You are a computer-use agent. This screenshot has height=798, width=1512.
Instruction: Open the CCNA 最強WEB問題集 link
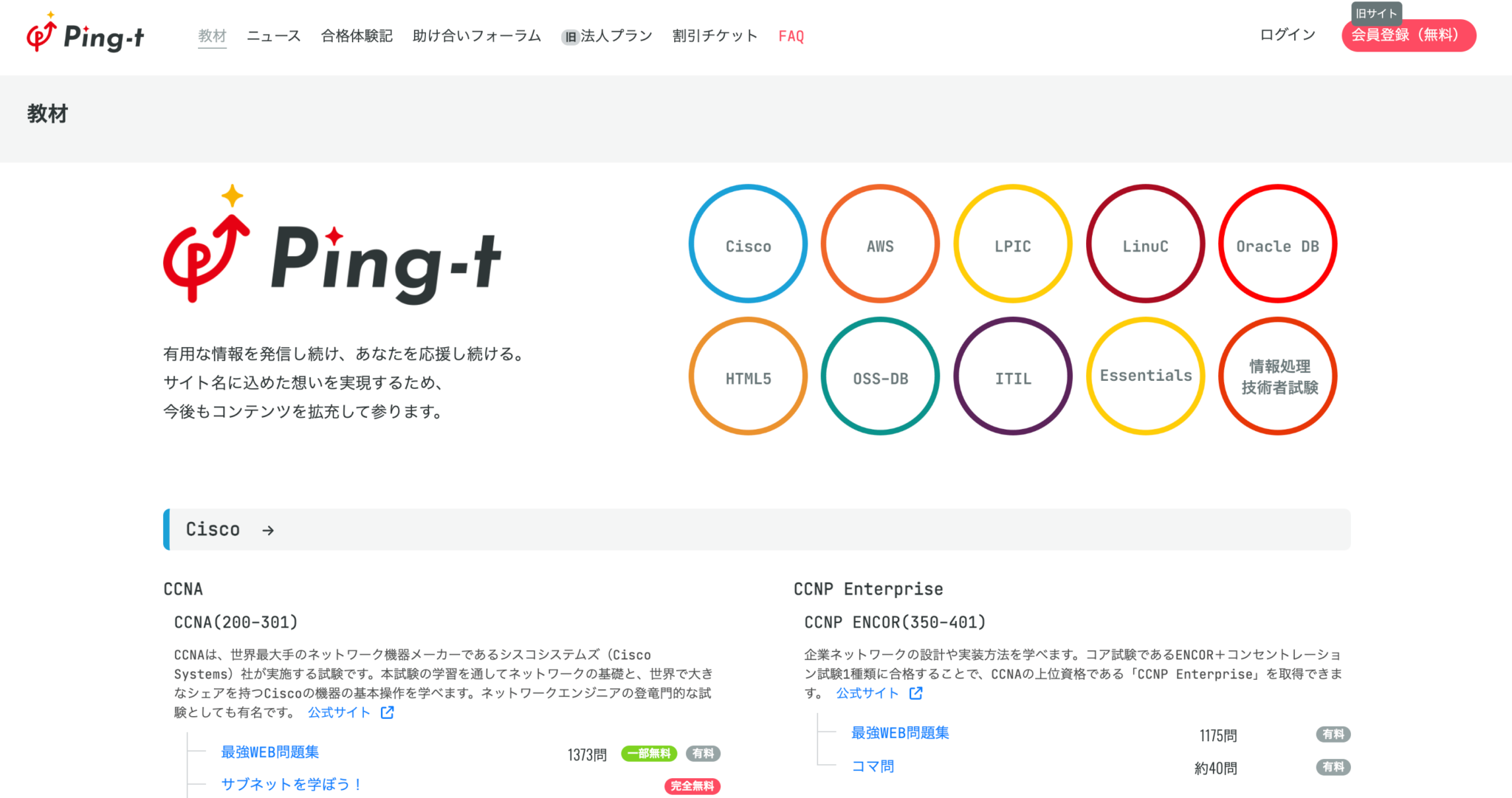point(269,751)
